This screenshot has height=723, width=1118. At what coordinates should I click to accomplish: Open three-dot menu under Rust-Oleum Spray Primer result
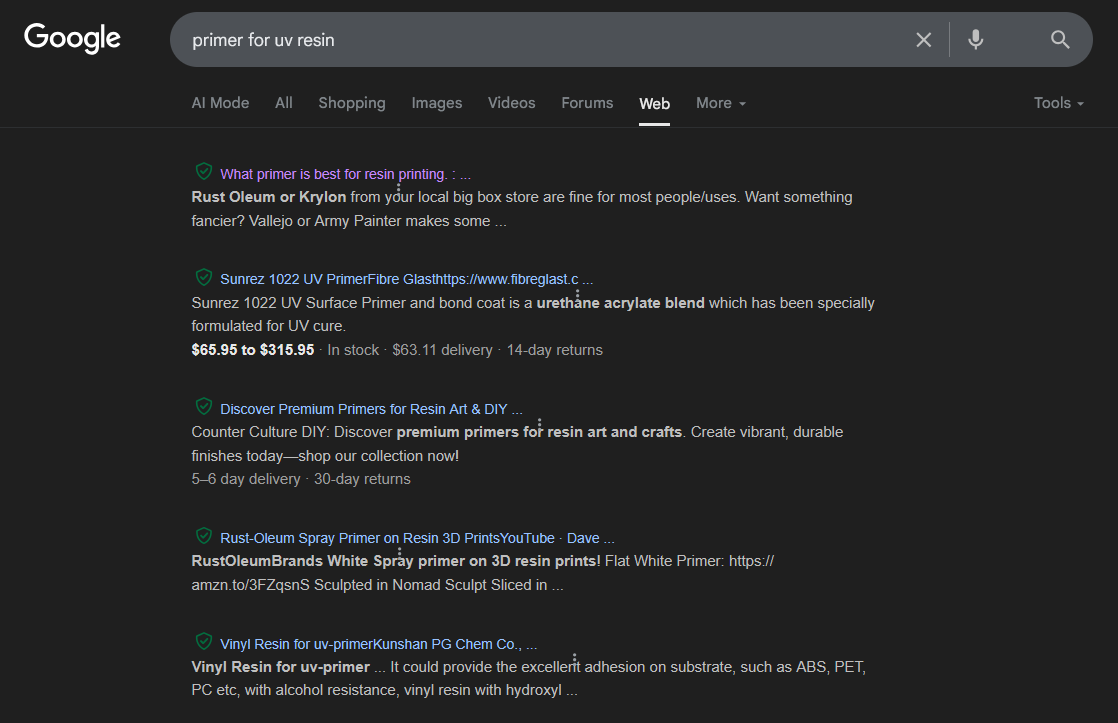pyautogui.click(x=399, y=552)
